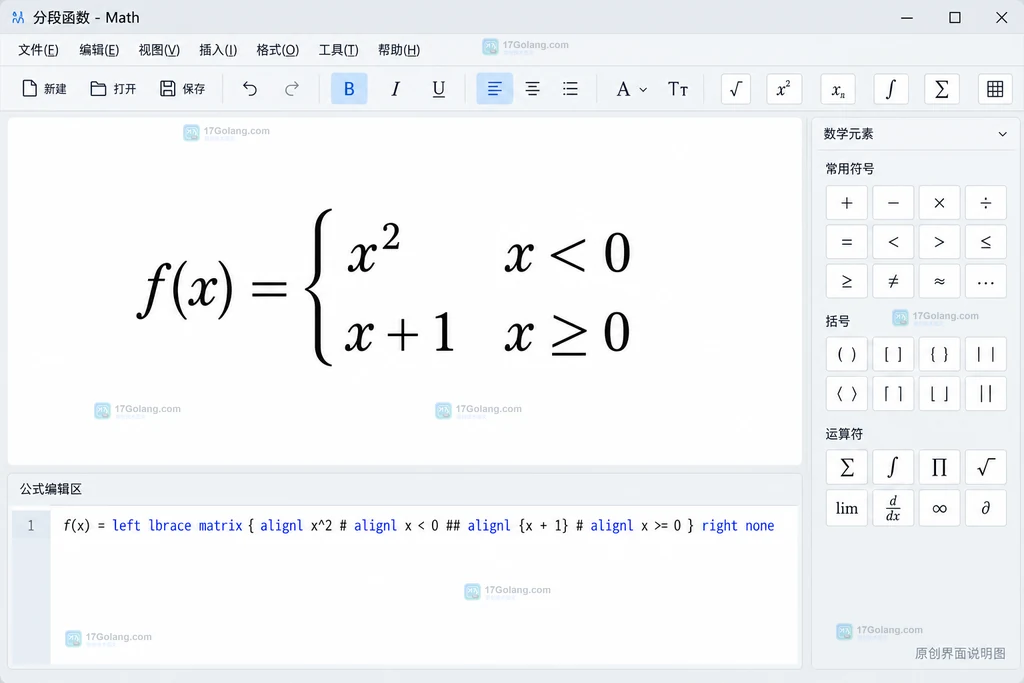This screenshot has height=683, width=1024.
Task: Toggle underline formatting
Action: [x=439, y=89]
